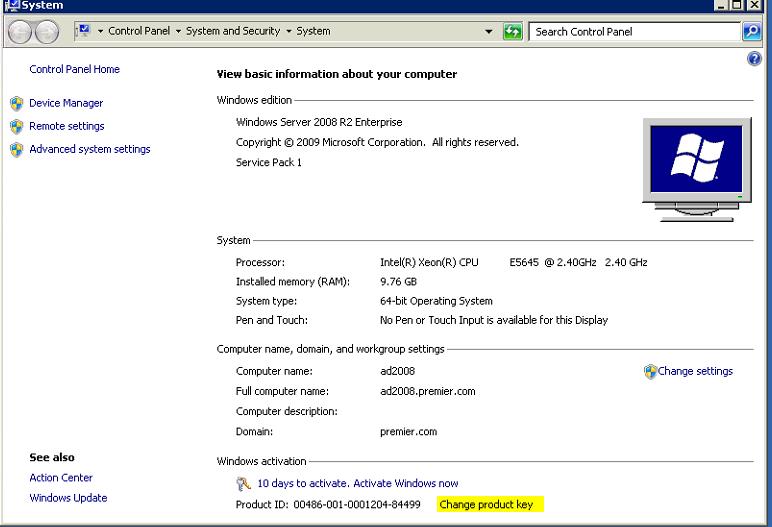Click the 9.76 GB memory value
The height and width of the screenshot is (527, 772).
click(x=398, y=282)
